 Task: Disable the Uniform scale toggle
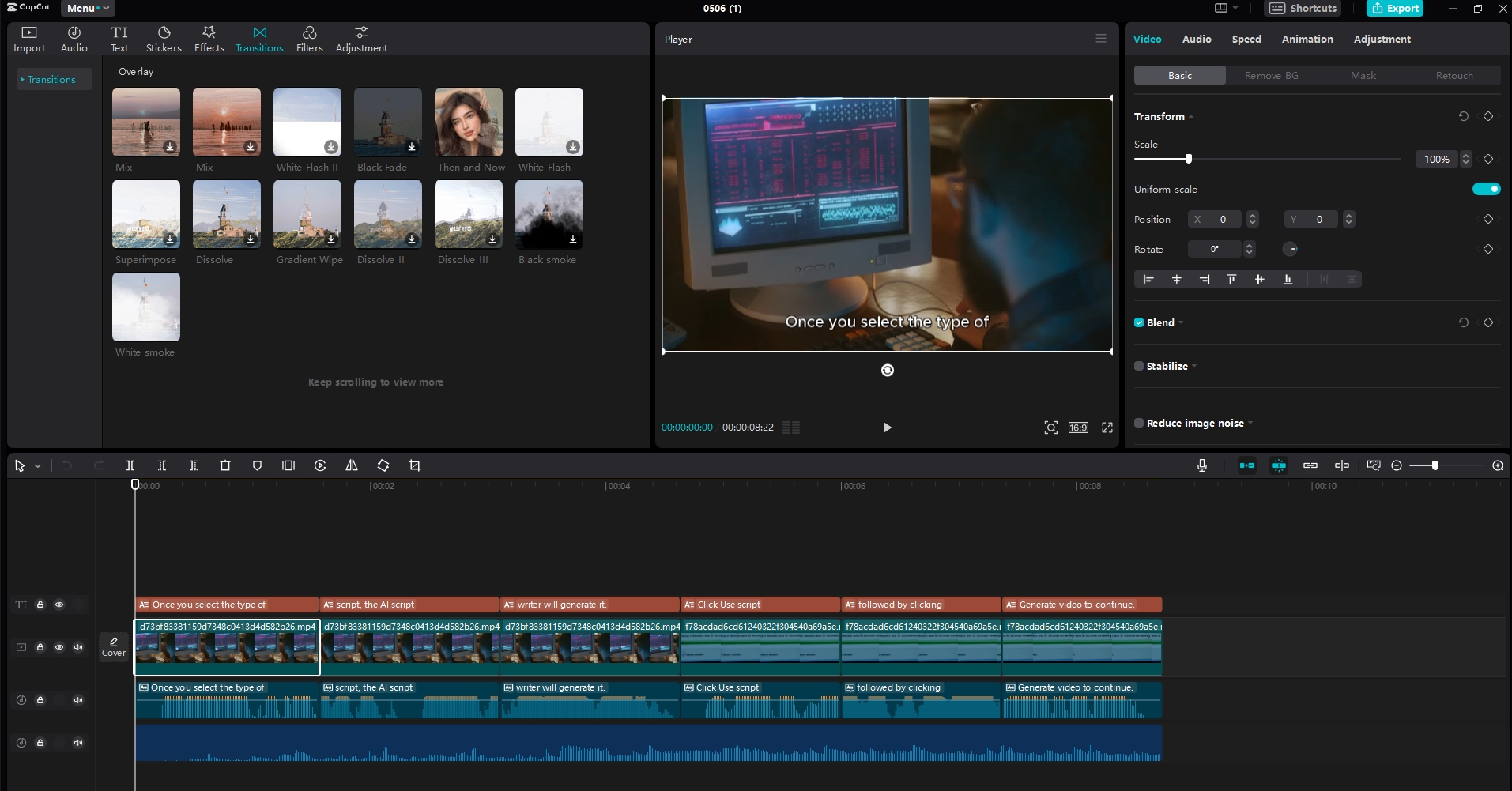pyautogui.click(x=1486, y=188)
